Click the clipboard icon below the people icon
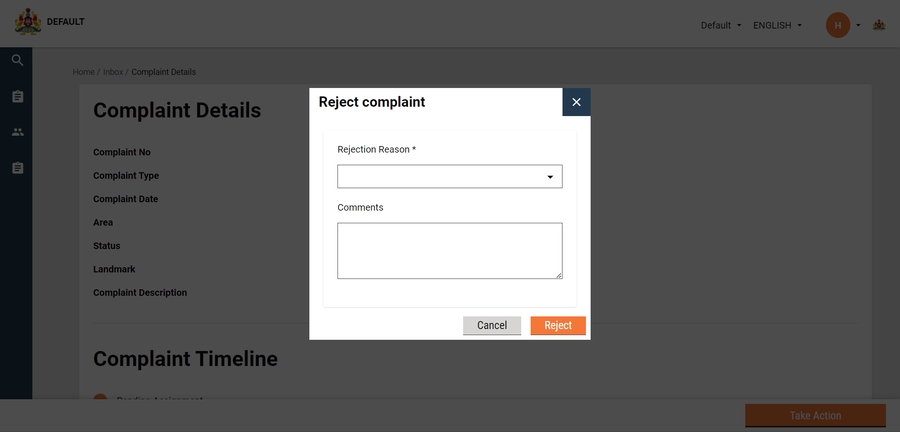The image size is (900, 432). (x=17, y=168)
